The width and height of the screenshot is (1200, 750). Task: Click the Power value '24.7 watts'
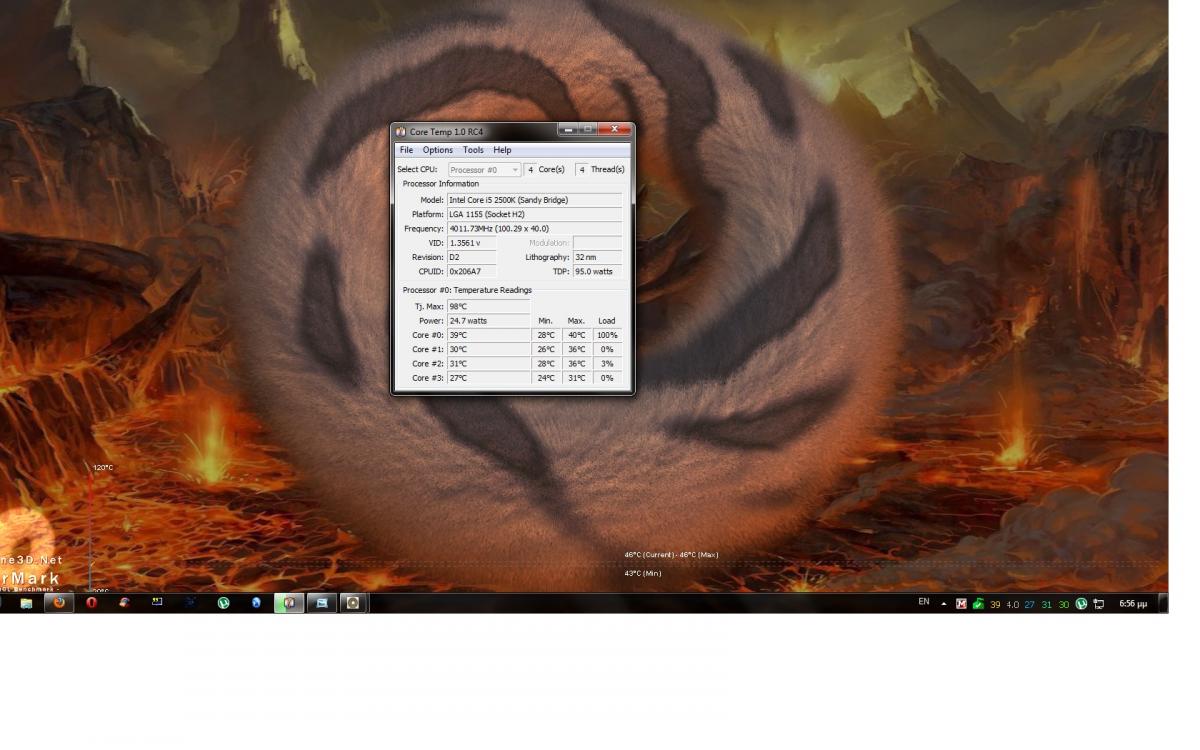(488, 321)
